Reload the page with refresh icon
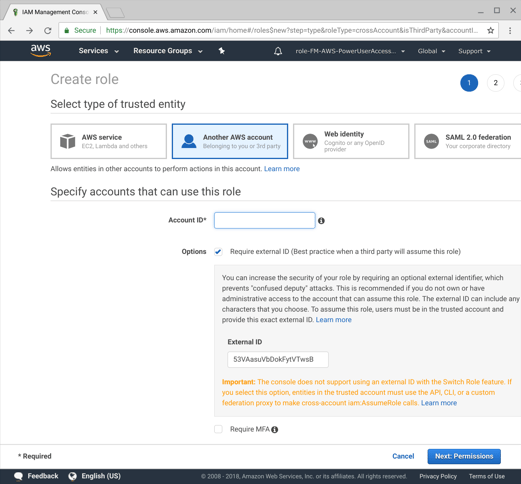 point(48,31)
